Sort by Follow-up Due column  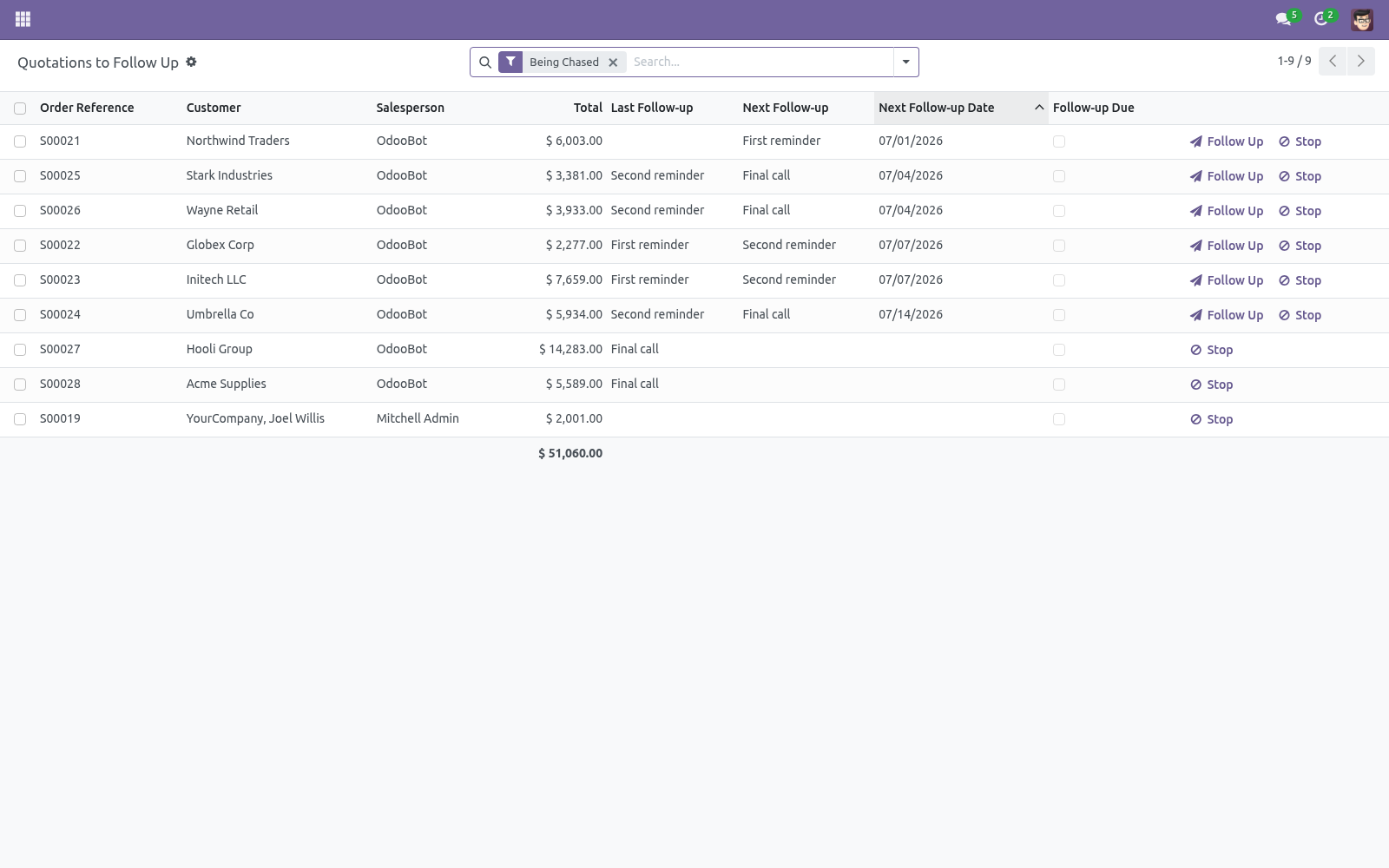click(x=1093, y=108)
